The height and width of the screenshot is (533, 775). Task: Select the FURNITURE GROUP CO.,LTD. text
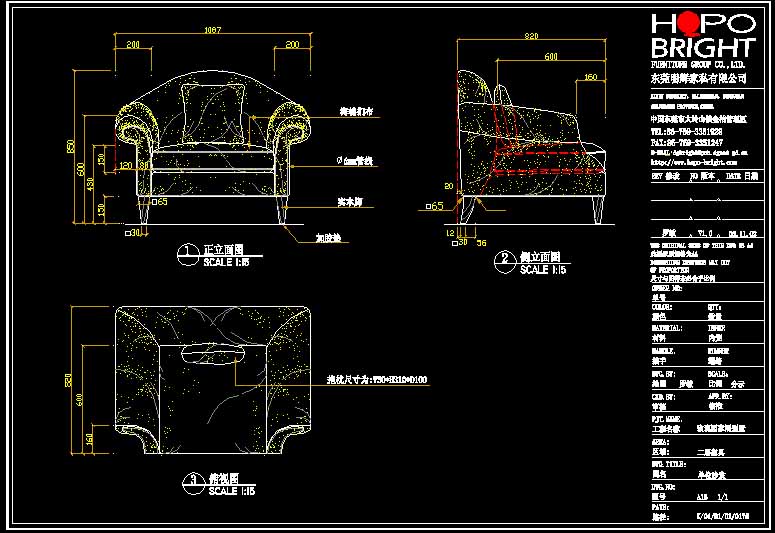click(x=698, y=64)
